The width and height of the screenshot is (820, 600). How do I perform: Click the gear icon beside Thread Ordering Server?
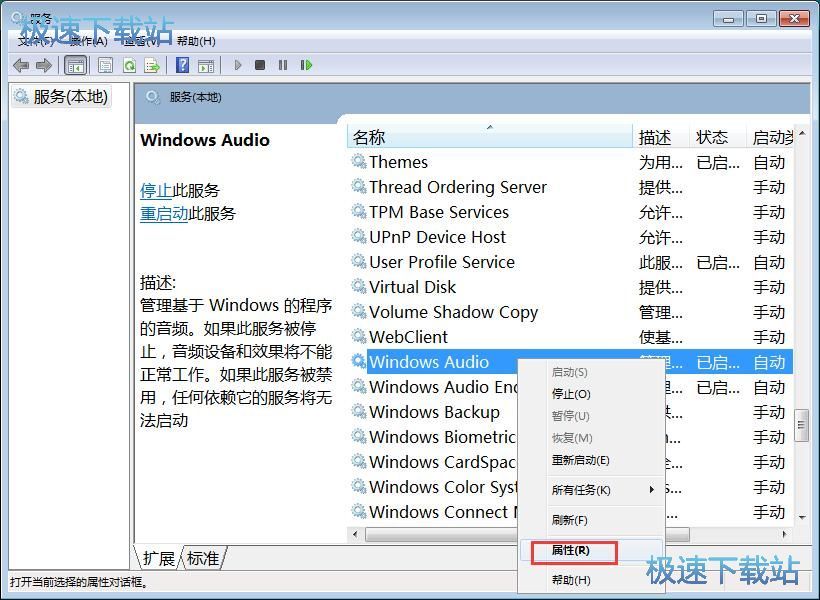tap(359, 186)
